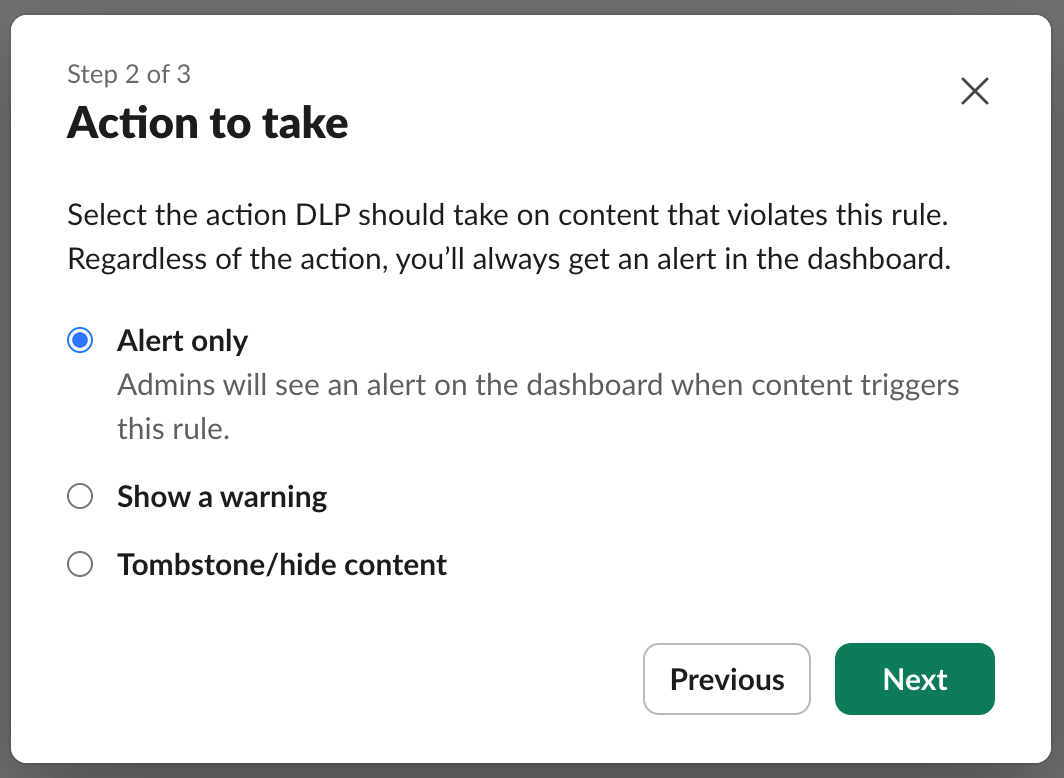Click the 'Step 2 of 3' indicator
The width and height of the screenshot is (1064, 778).
tap(129, 74)
